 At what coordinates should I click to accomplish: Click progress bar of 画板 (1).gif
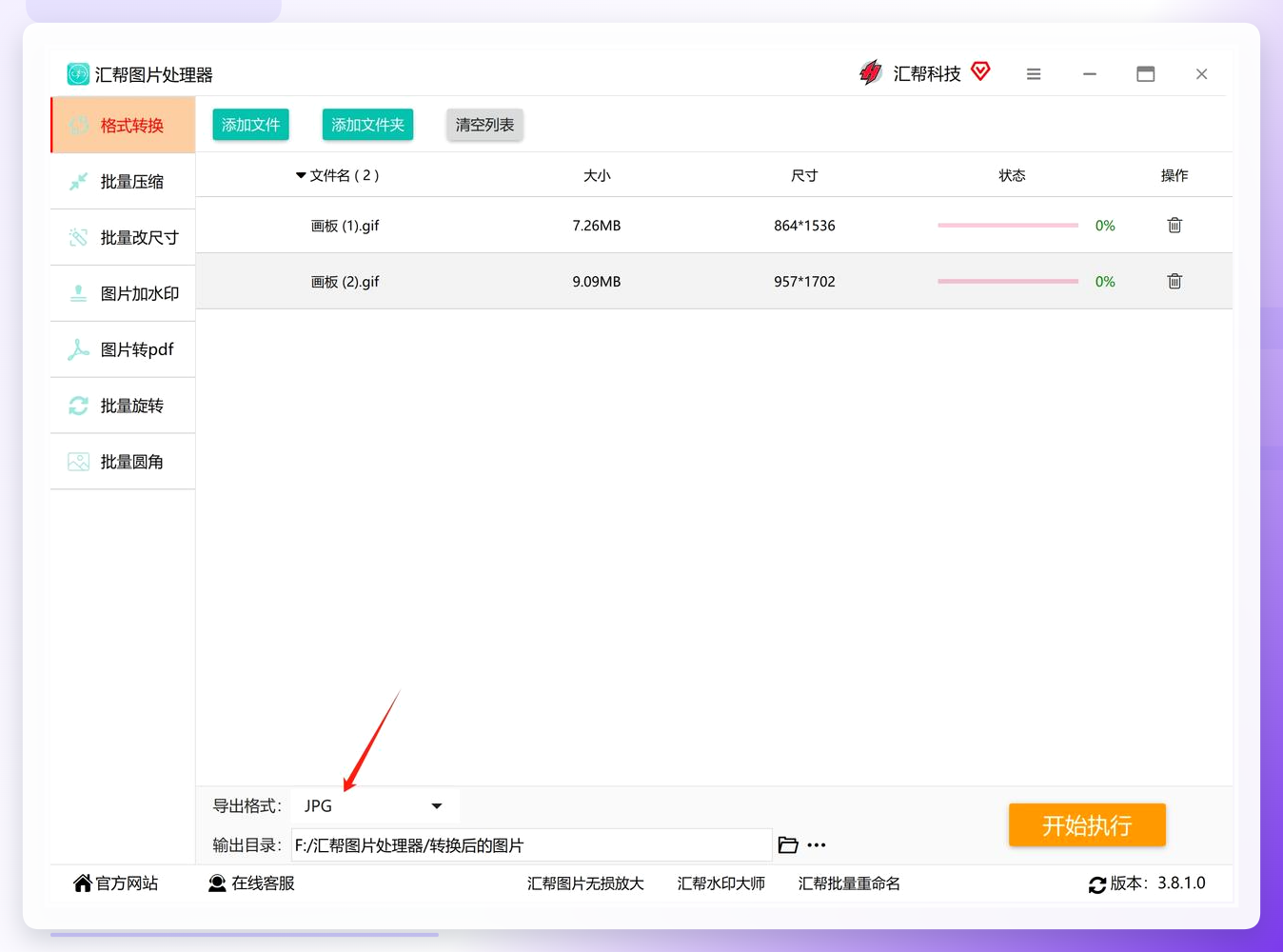1008,226
